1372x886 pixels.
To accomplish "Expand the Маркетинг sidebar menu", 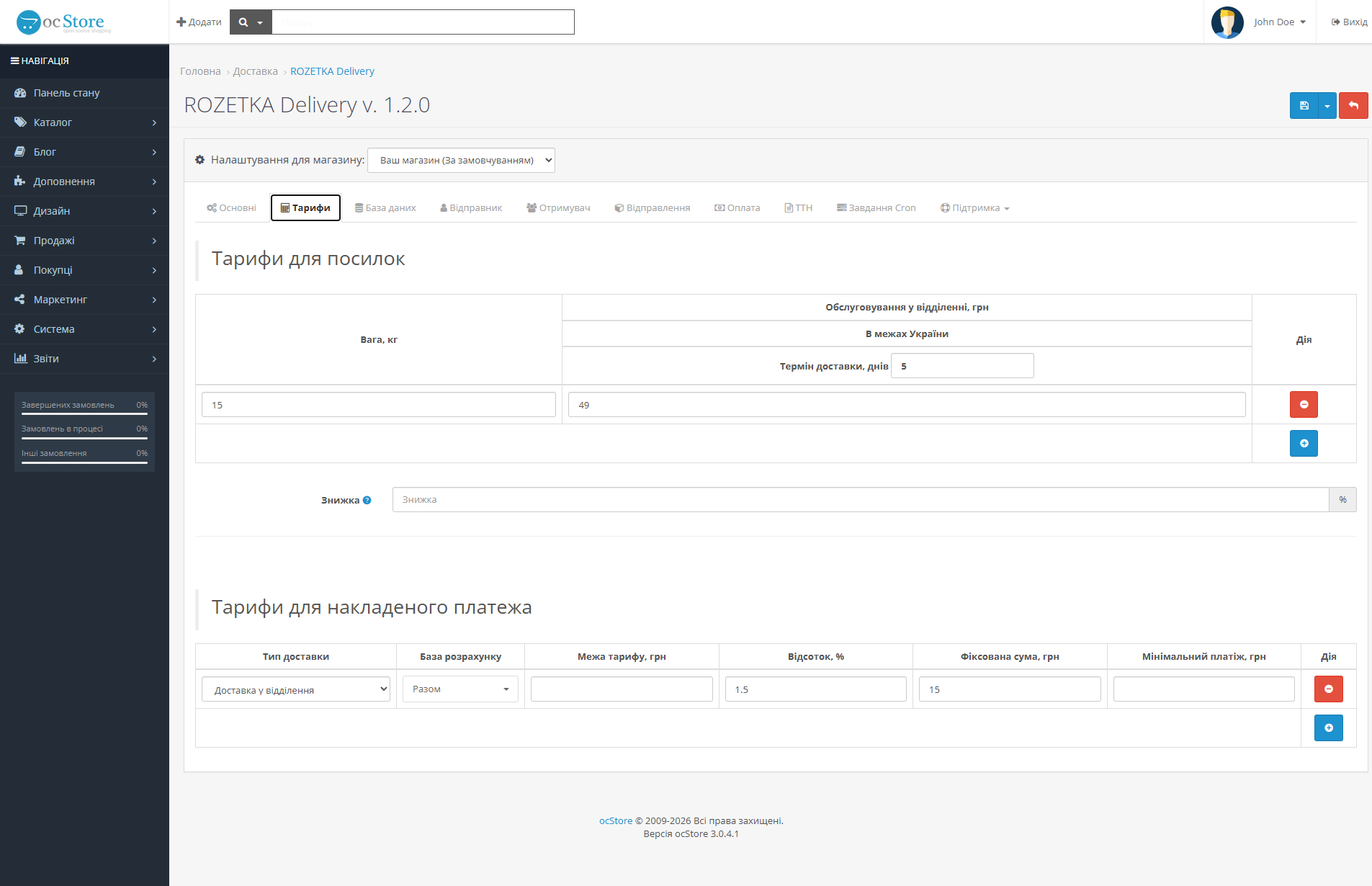I will [84, 300].
